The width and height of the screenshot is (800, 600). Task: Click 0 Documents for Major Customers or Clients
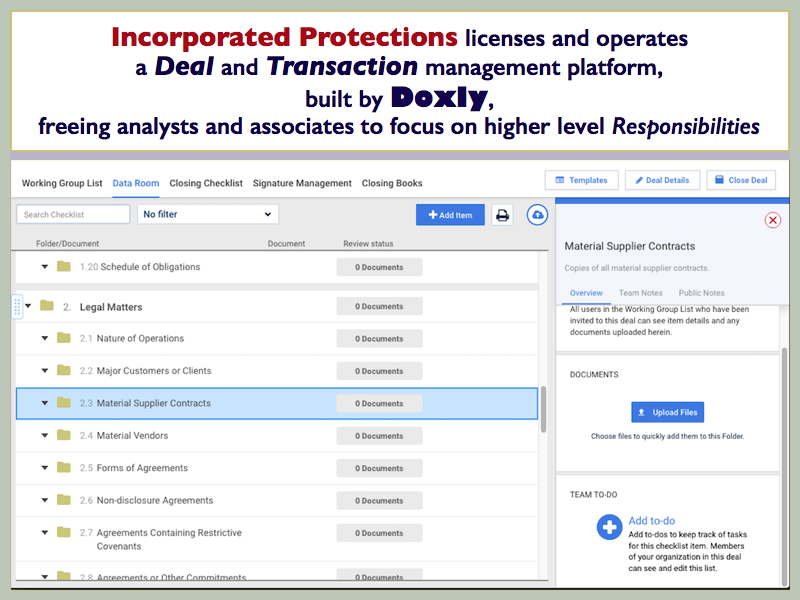[379, 371]
